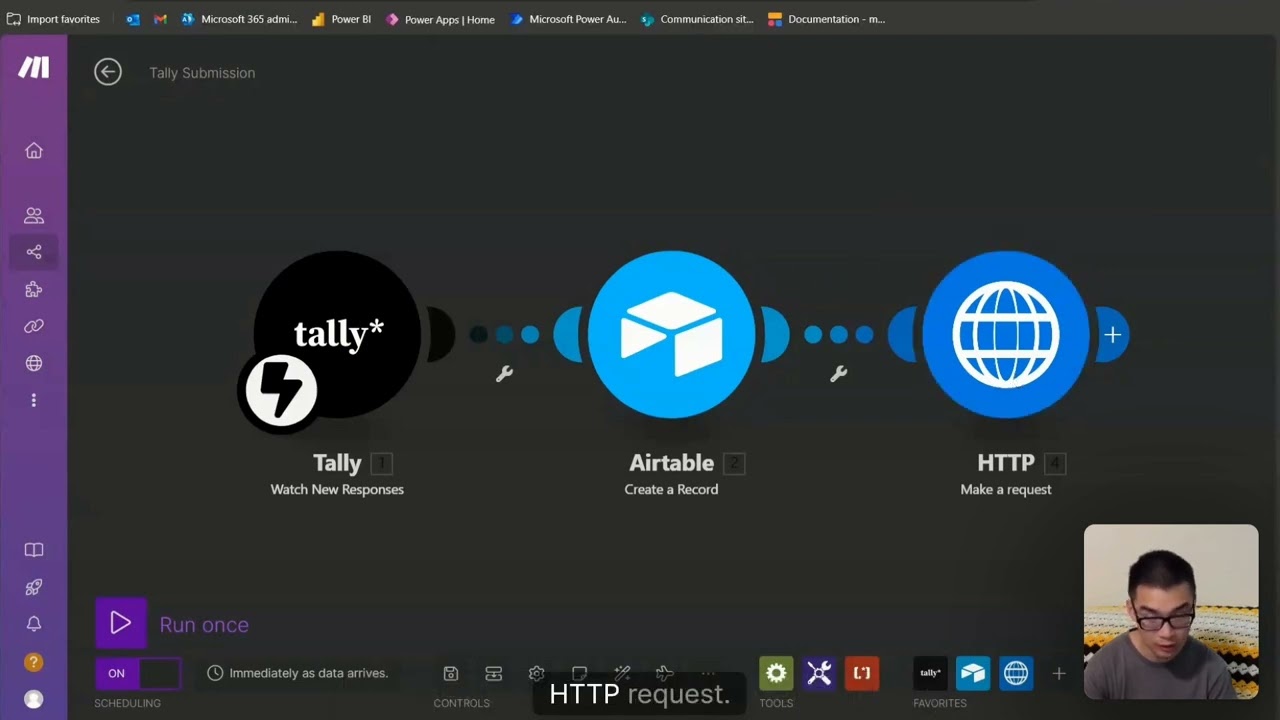Open the Outlook bookmark icon

pos(133,19)
